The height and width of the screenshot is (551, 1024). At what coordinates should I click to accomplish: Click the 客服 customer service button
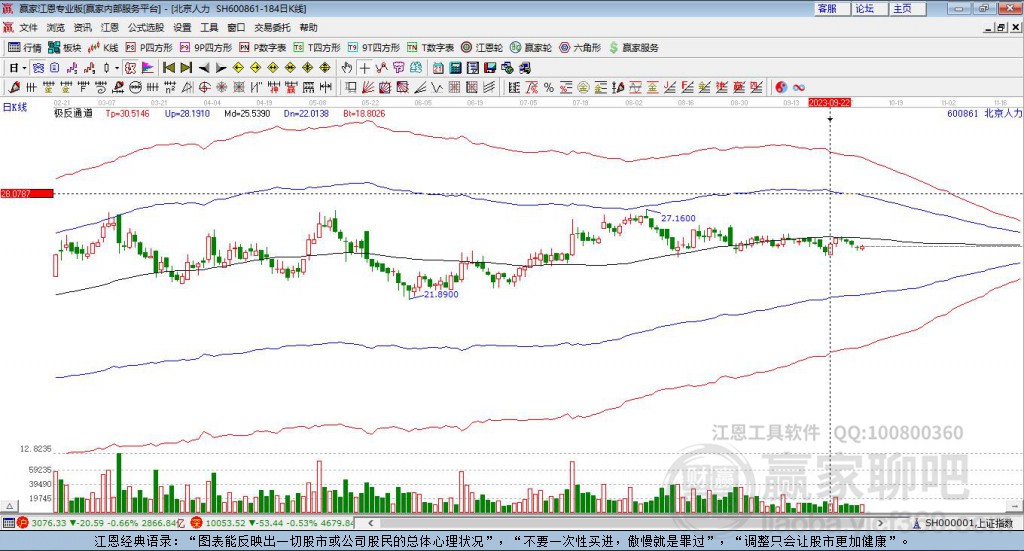point(827,8)
